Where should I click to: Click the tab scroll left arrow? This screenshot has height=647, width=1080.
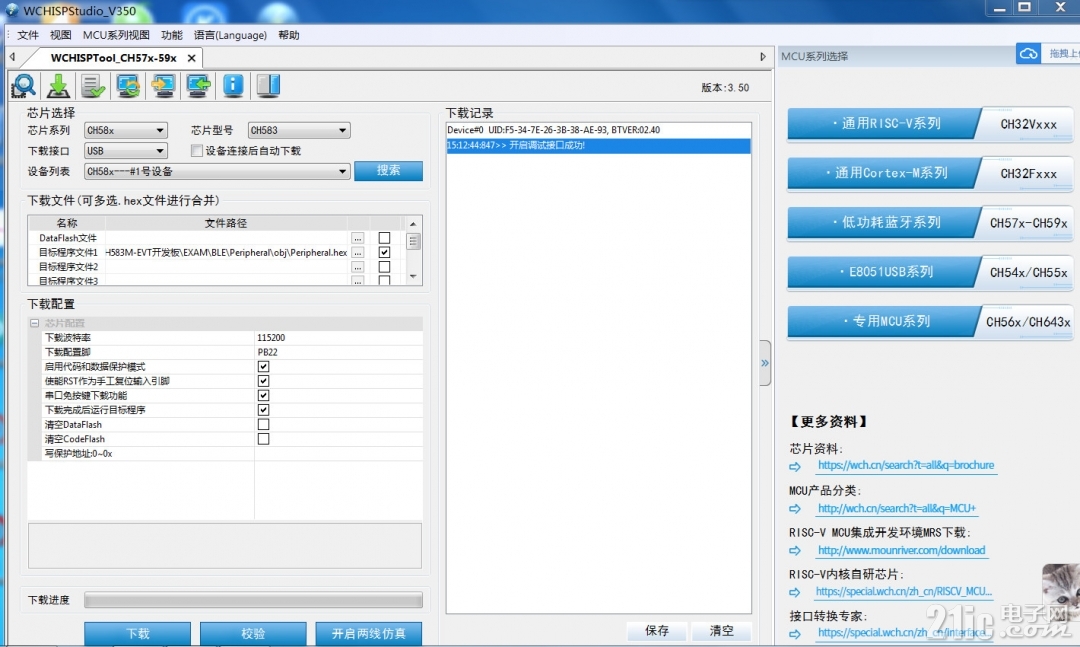12,57
